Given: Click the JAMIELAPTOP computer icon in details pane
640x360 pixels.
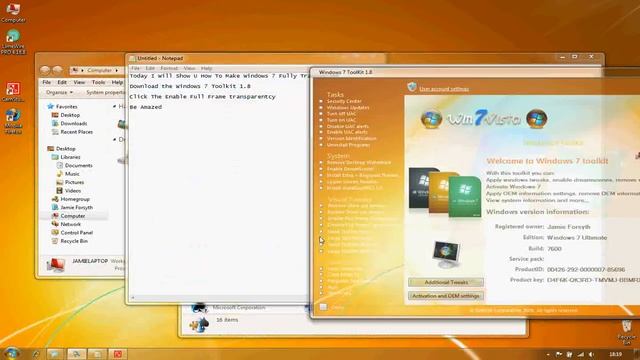Looking at the screenshot, I should (x=56, y=265).
